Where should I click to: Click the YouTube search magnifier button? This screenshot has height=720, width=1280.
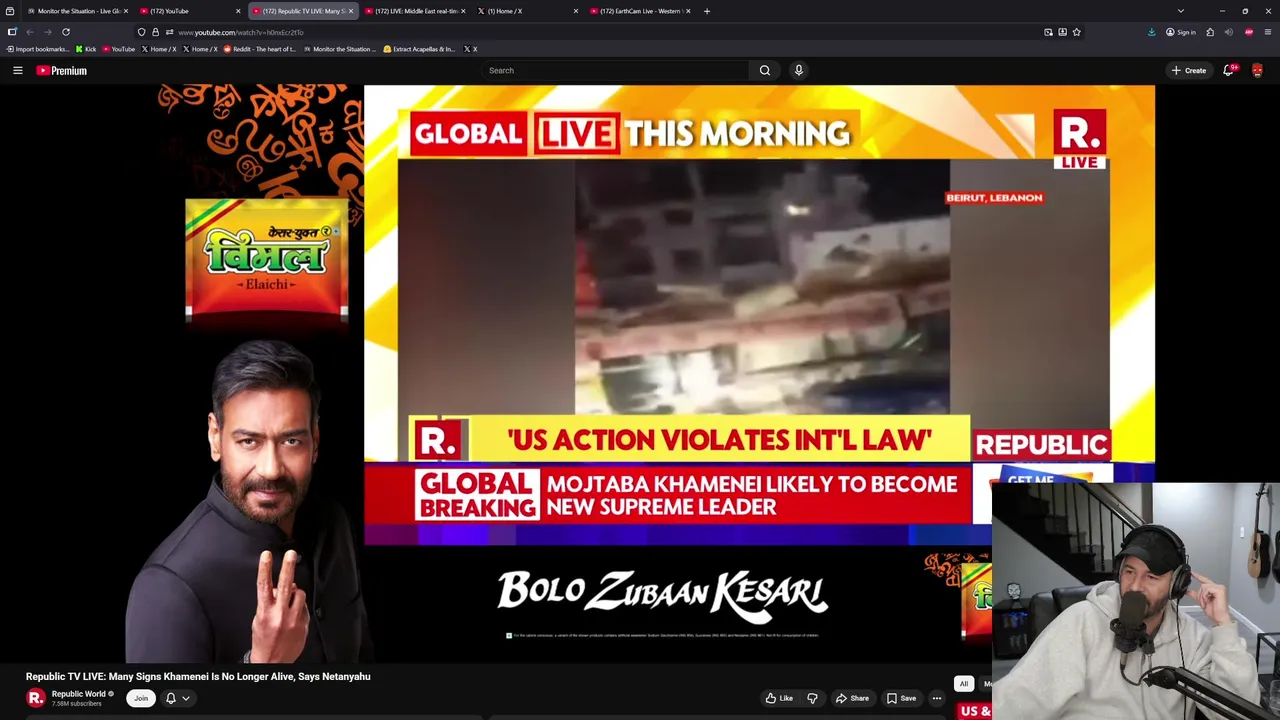click(764, 70)
